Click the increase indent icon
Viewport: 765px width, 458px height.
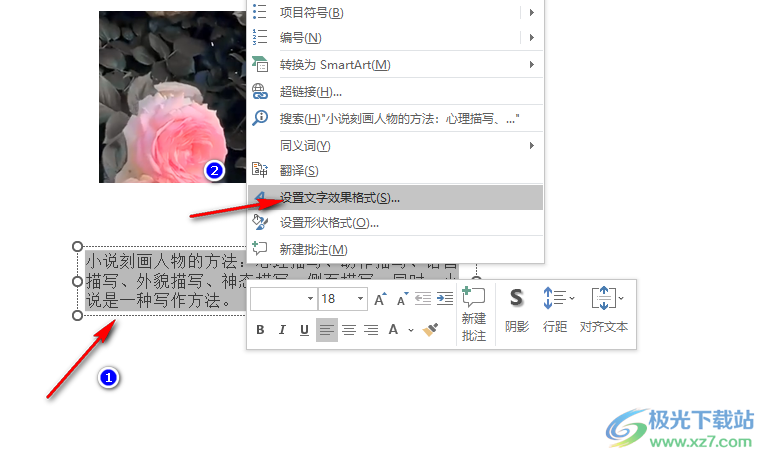click(442, 299)
